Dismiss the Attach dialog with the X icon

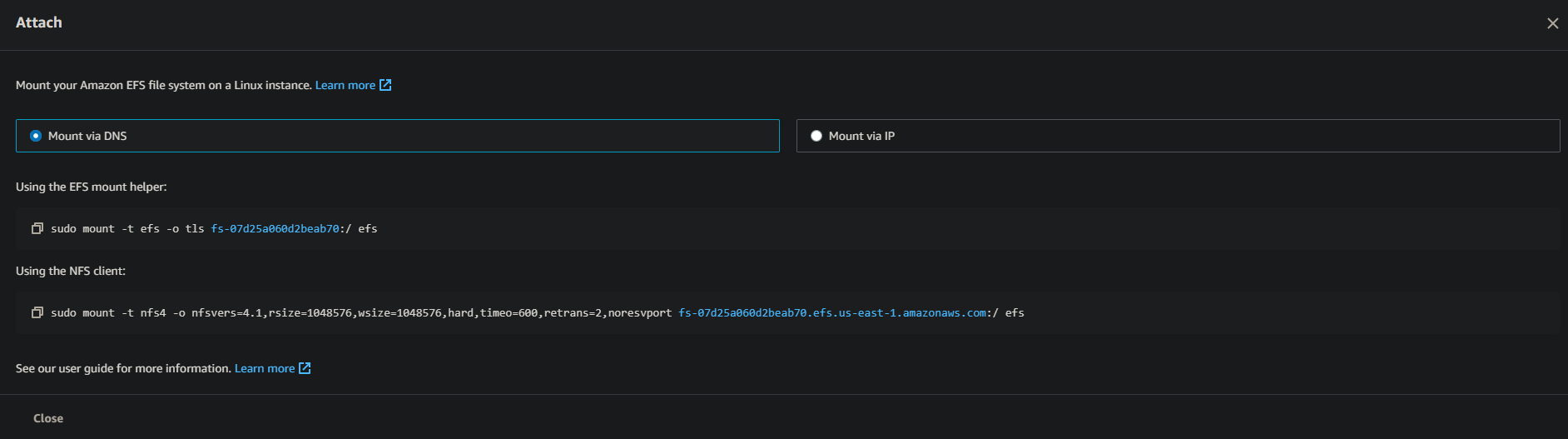click(x=1552, y=23)
